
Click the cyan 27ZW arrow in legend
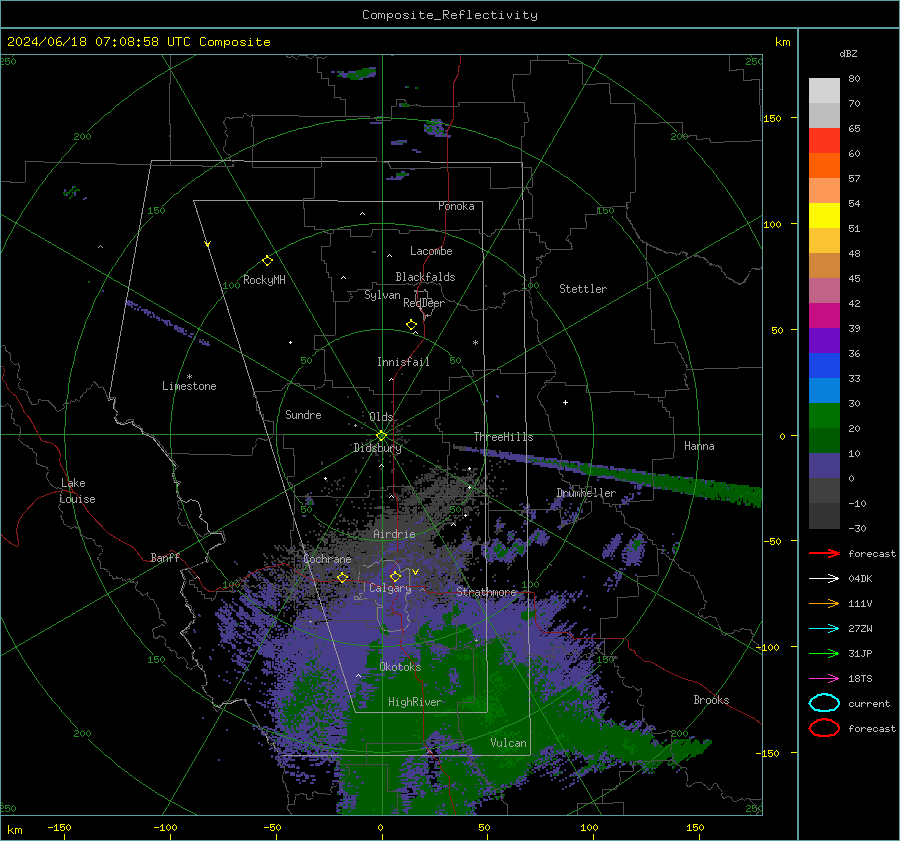pos(824,629)
